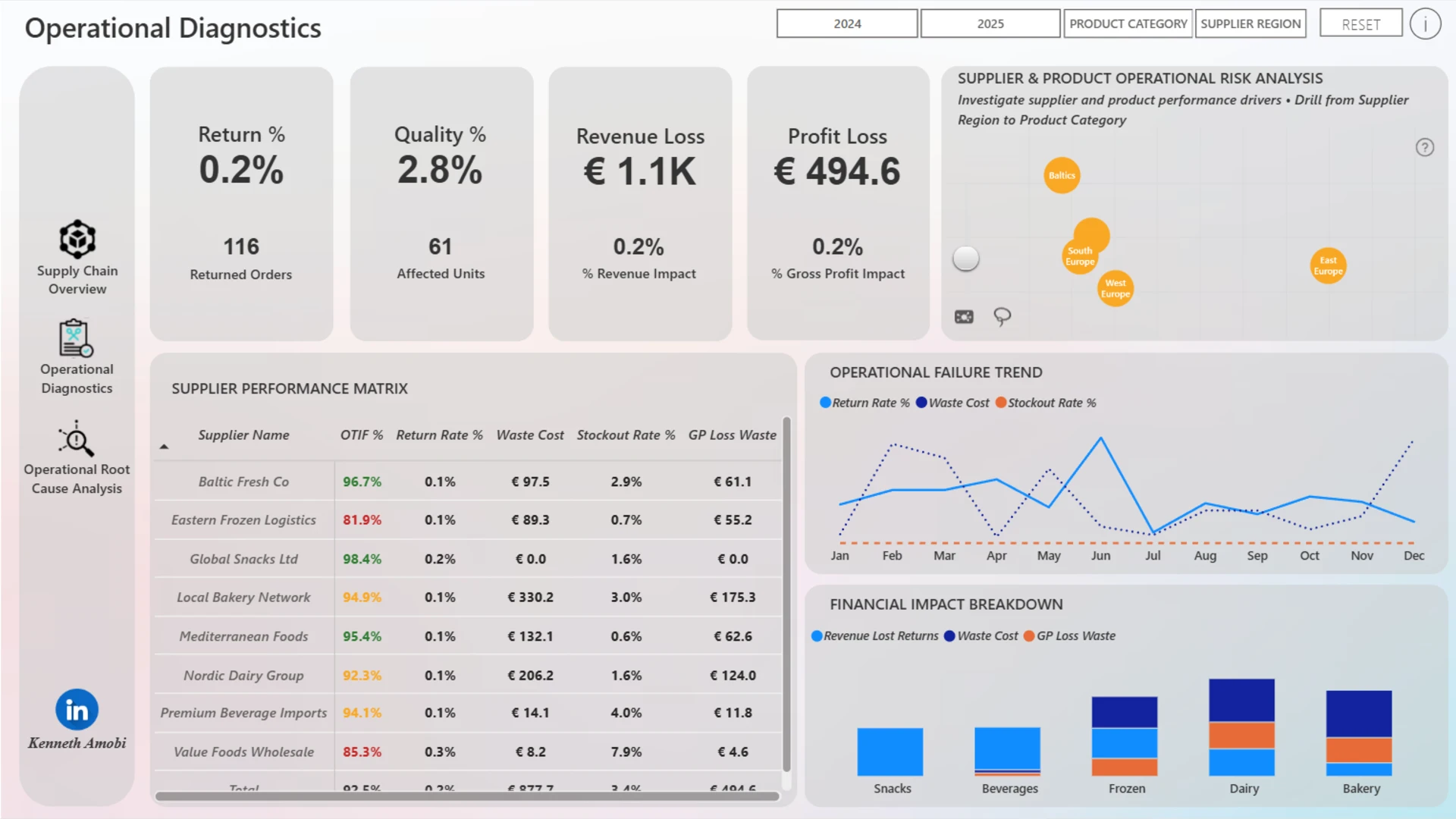Click the gray bubble in the scatter chart

[x=965, y=258]
